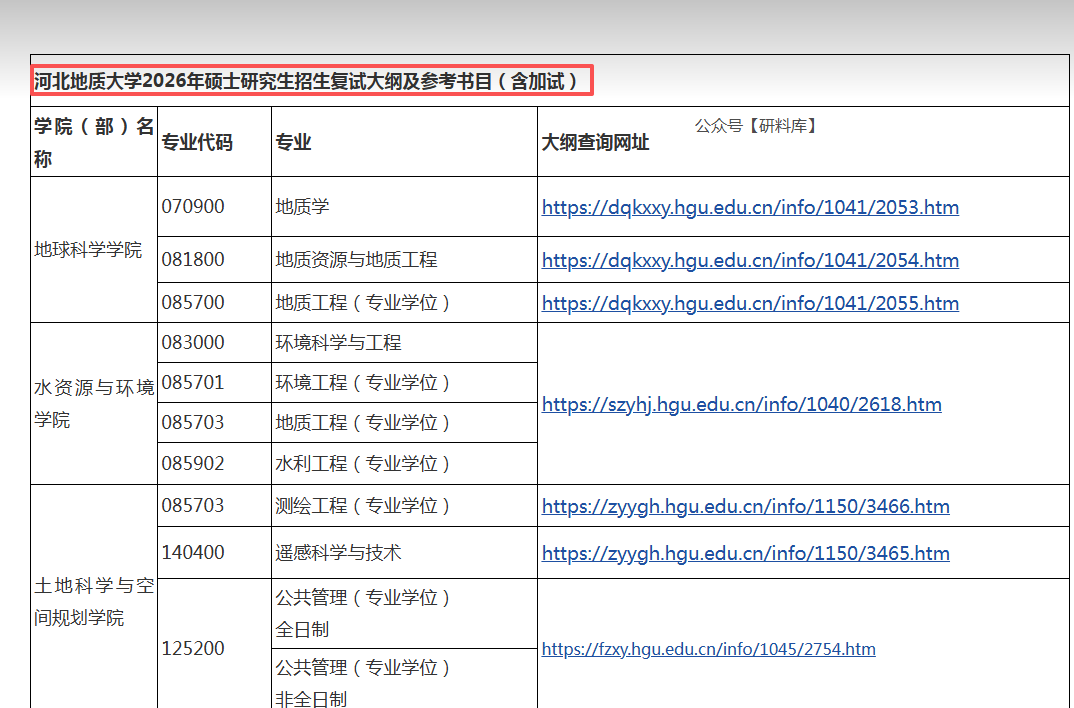Select the 地球科学学院 cell
This screenshot has height=708, width=1074.
(88, 250)
